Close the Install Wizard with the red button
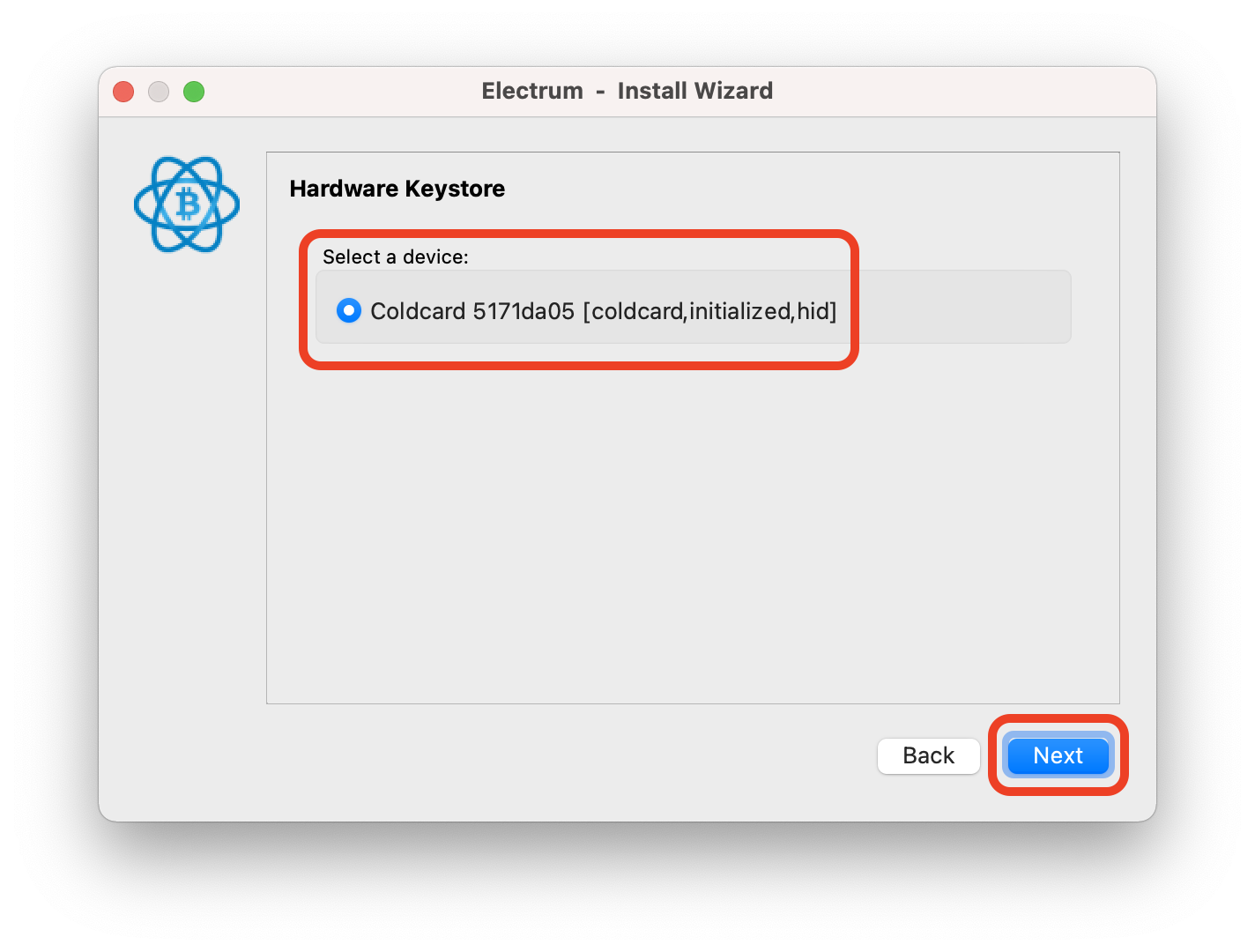Screen dimensions: 1255x952 point(123,92)
